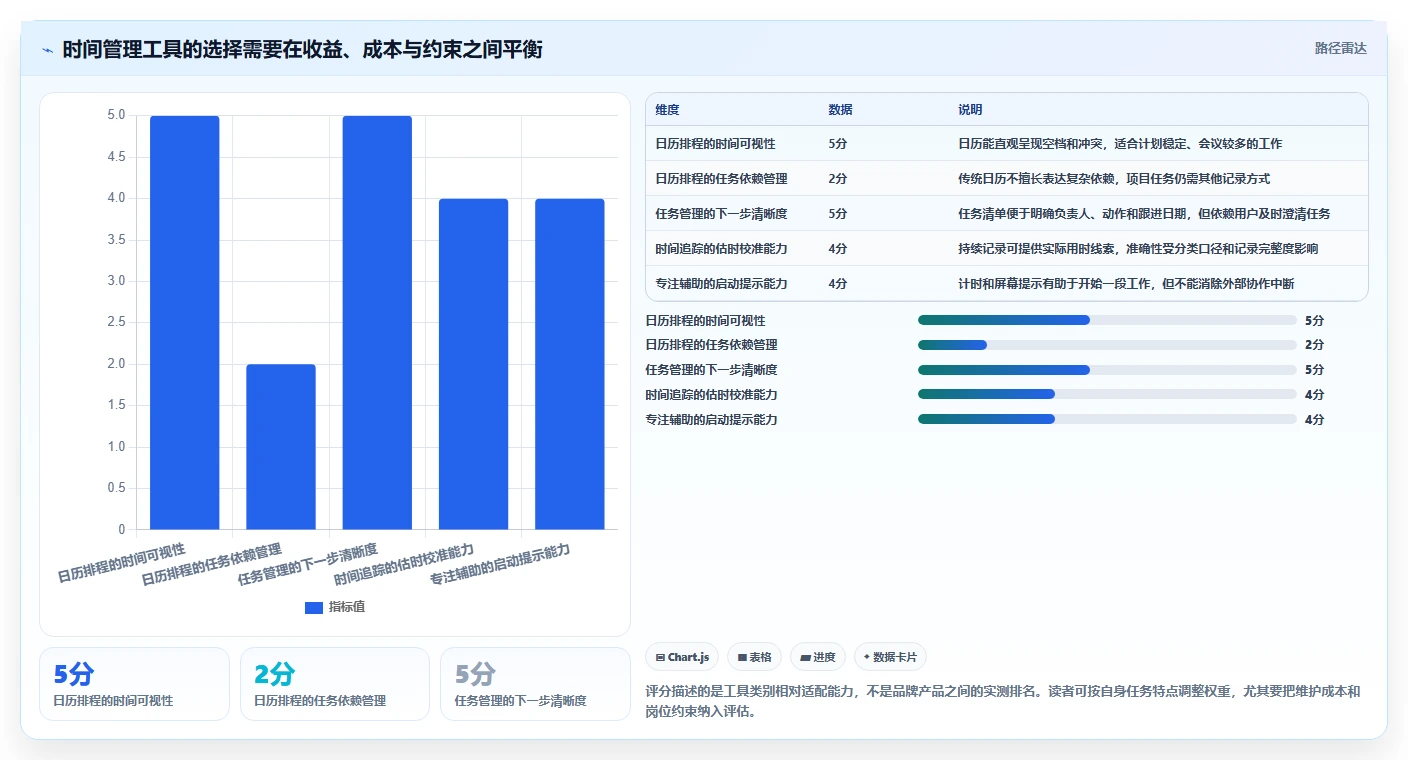Click the footnote starting 评分描述的是工具类别
Viewport: 1408px width, 760px height.
tap(1004, 702)
